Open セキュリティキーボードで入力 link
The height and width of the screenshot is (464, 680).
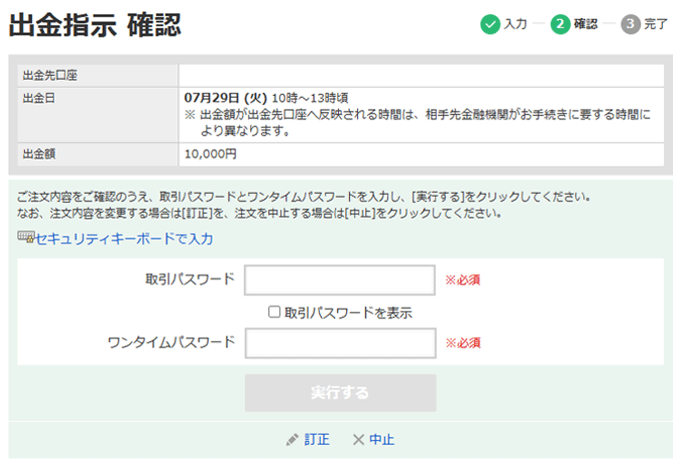(x=124, y=239)
